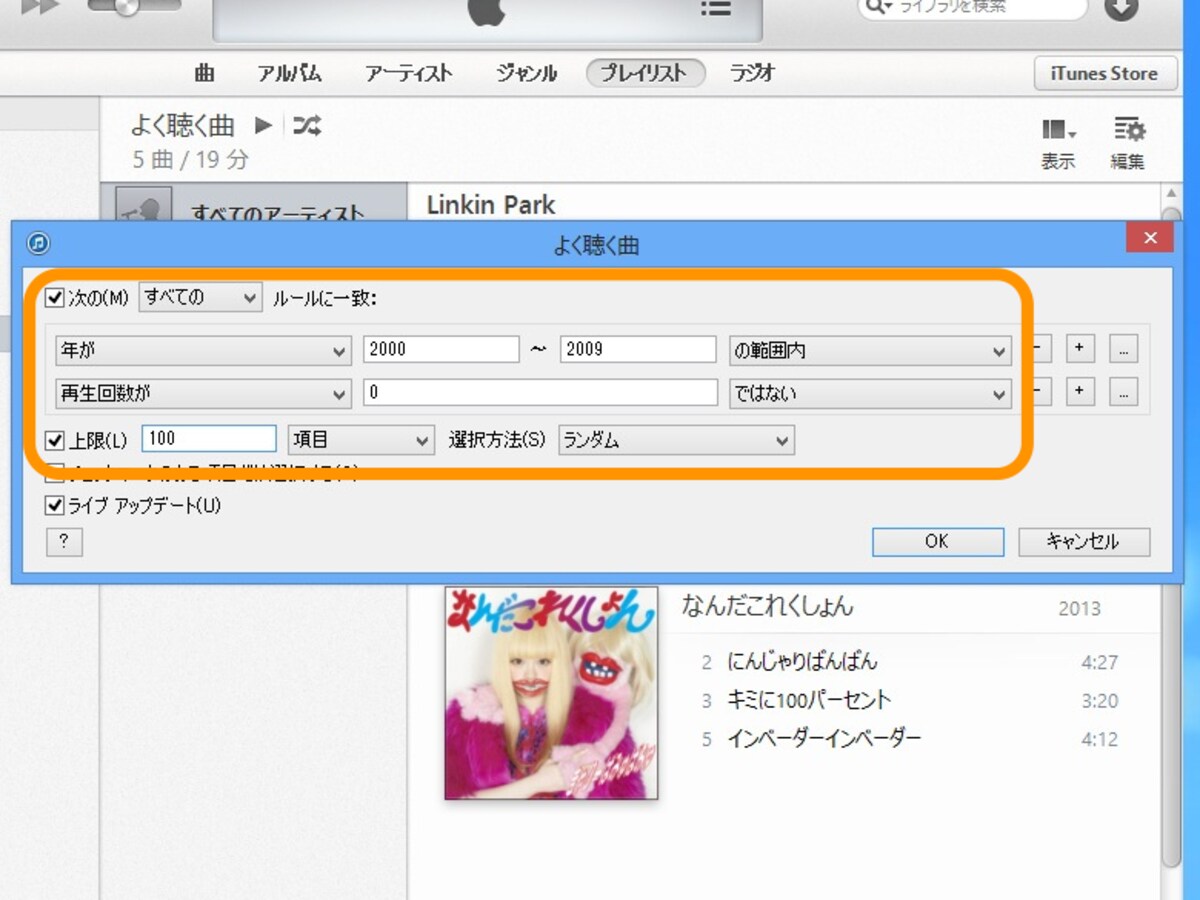
Task: Open nested rule options for 再生回数が row
Action: coord(1124,392)
